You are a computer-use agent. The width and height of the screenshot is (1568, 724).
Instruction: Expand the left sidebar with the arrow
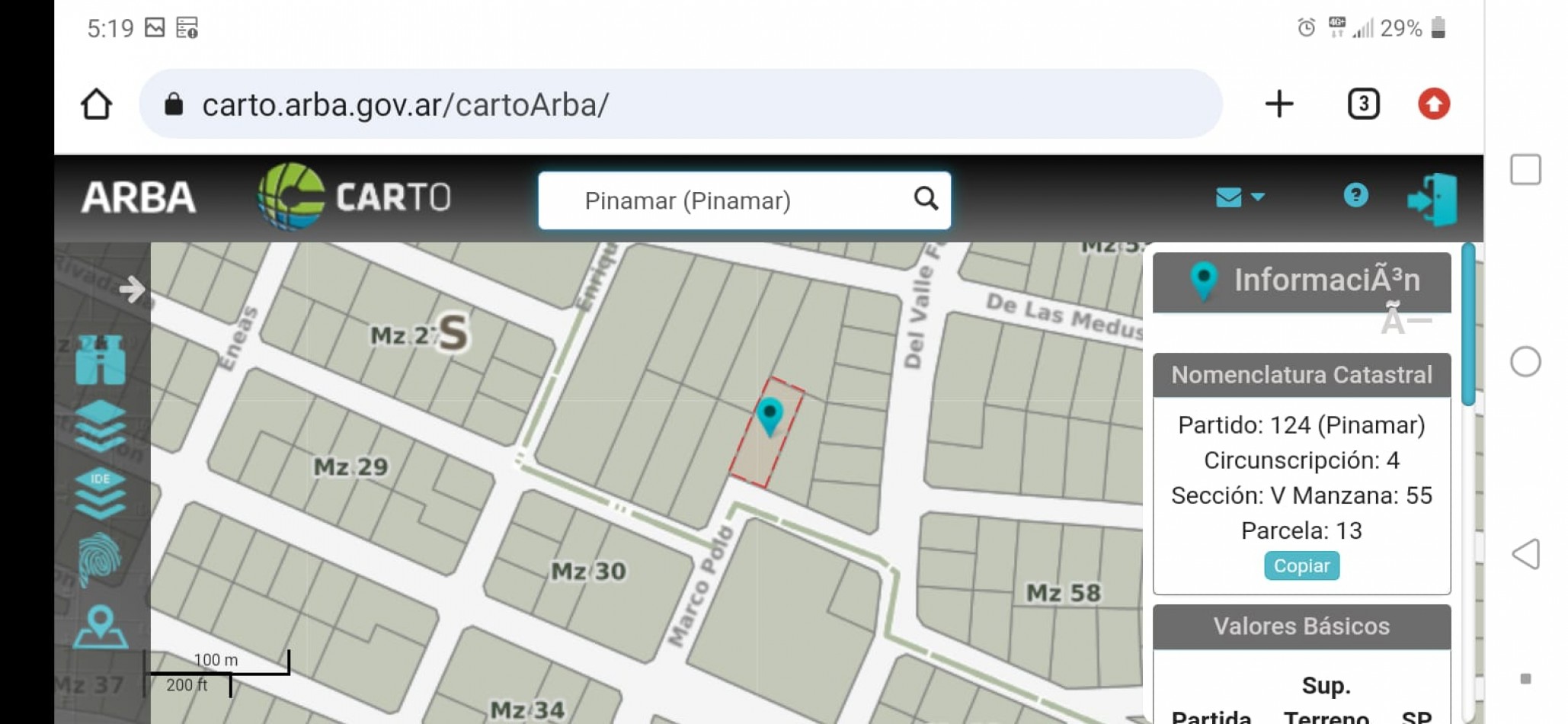tap(132, 289)
